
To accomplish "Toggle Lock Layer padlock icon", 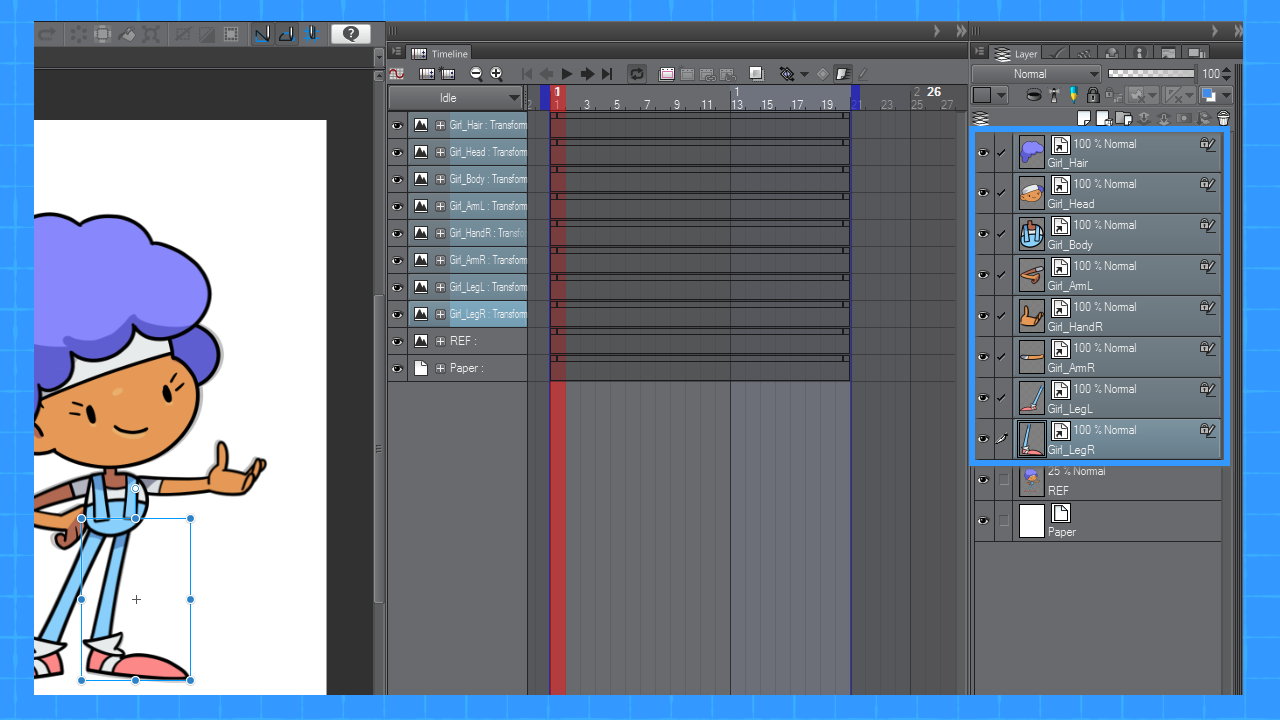I will pos(1093,95).
